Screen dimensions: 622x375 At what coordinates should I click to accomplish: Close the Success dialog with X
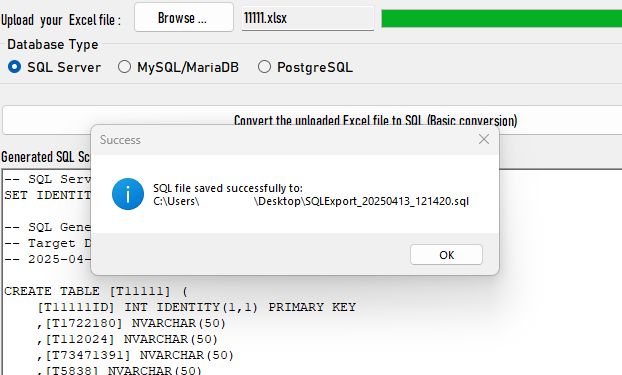[x=484, y=139]
